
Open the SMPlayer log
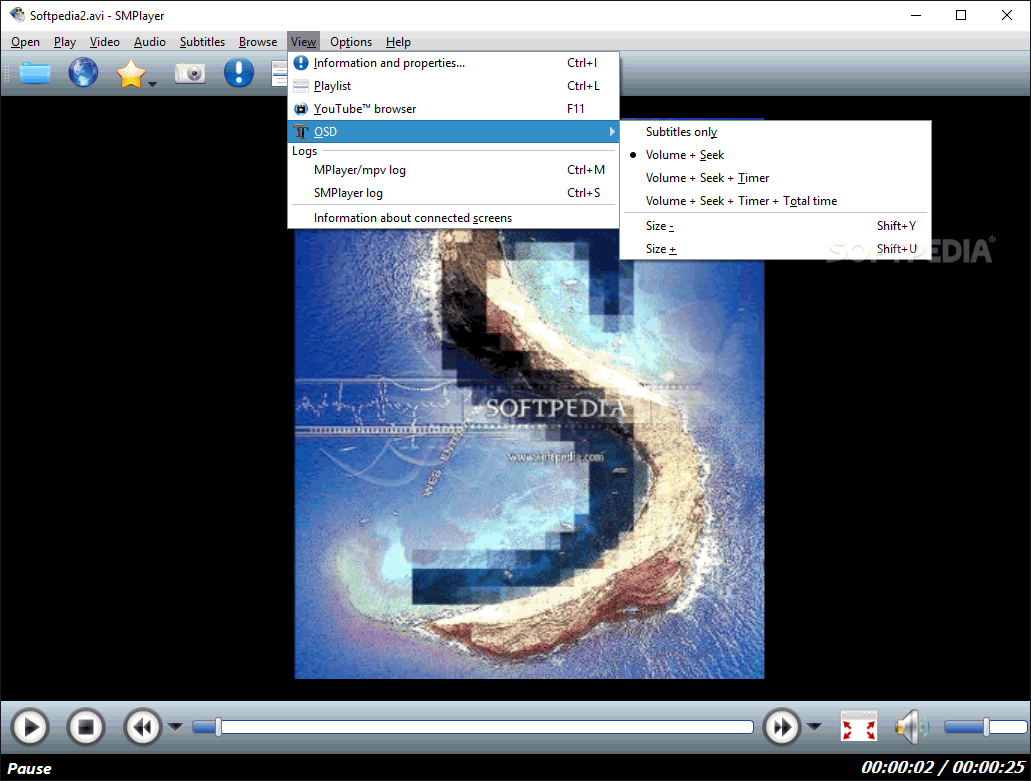pos(454,193)
